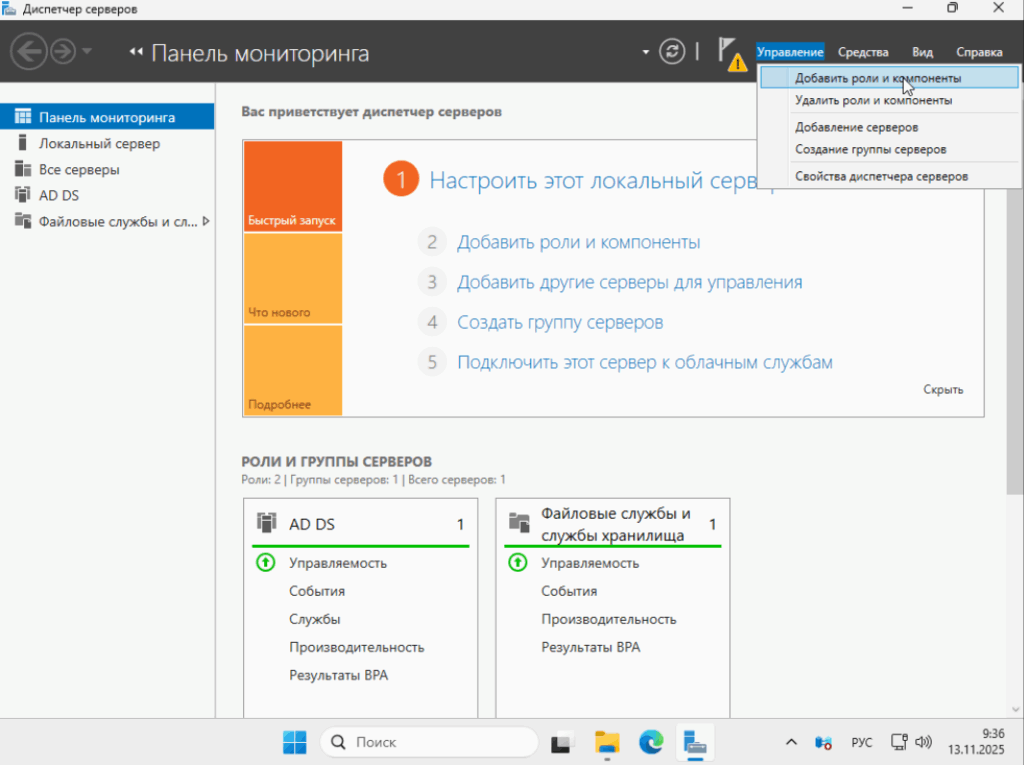Select Все серверы in sidebar
Image resolution: width=1024 pixels, height=765 pixels.
[x=107, y=169]
